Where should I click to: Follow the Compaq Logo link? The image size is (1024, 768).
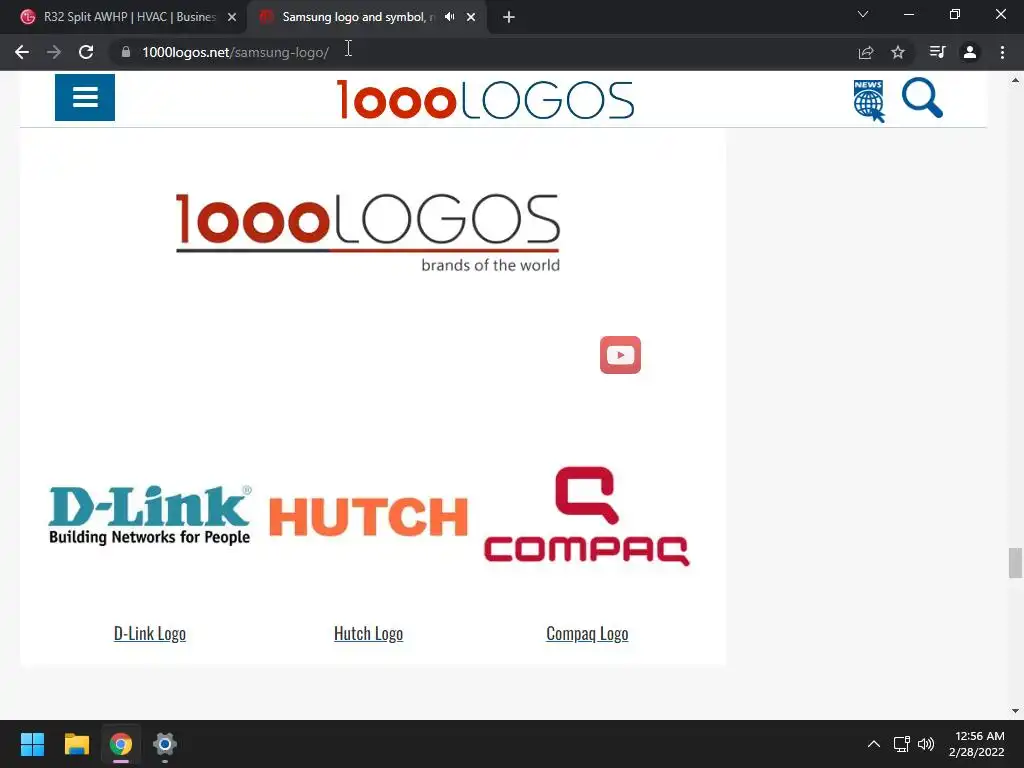(x=587, y=633)
